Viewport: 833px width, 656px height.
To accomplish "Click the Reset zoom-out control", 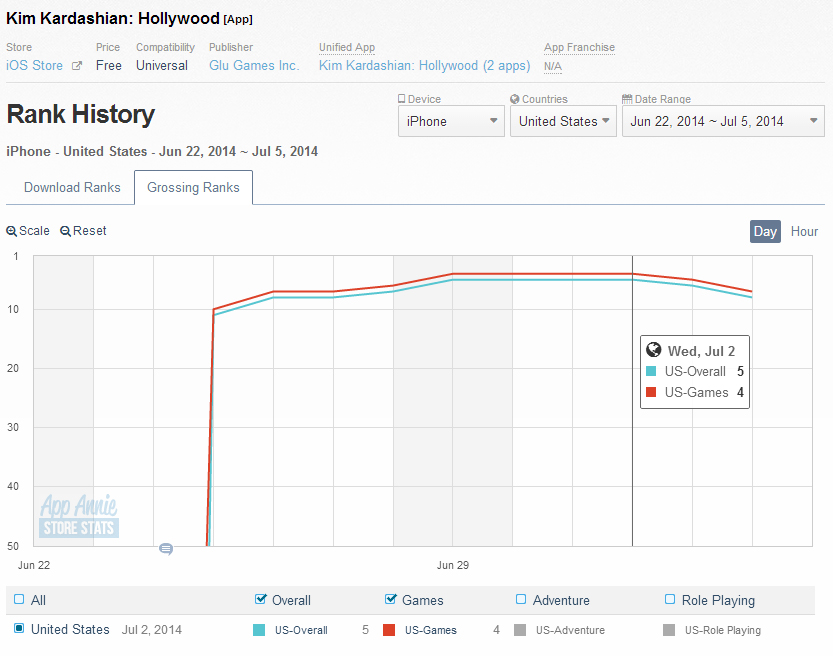I will coord(83,231).
